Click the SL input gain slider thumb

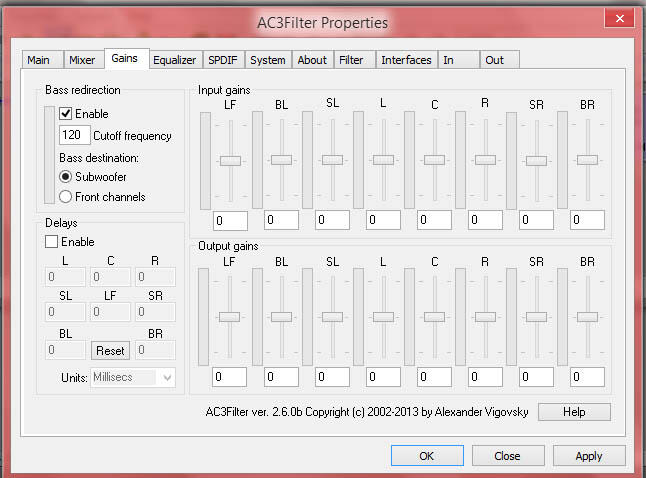pos(332,159)
